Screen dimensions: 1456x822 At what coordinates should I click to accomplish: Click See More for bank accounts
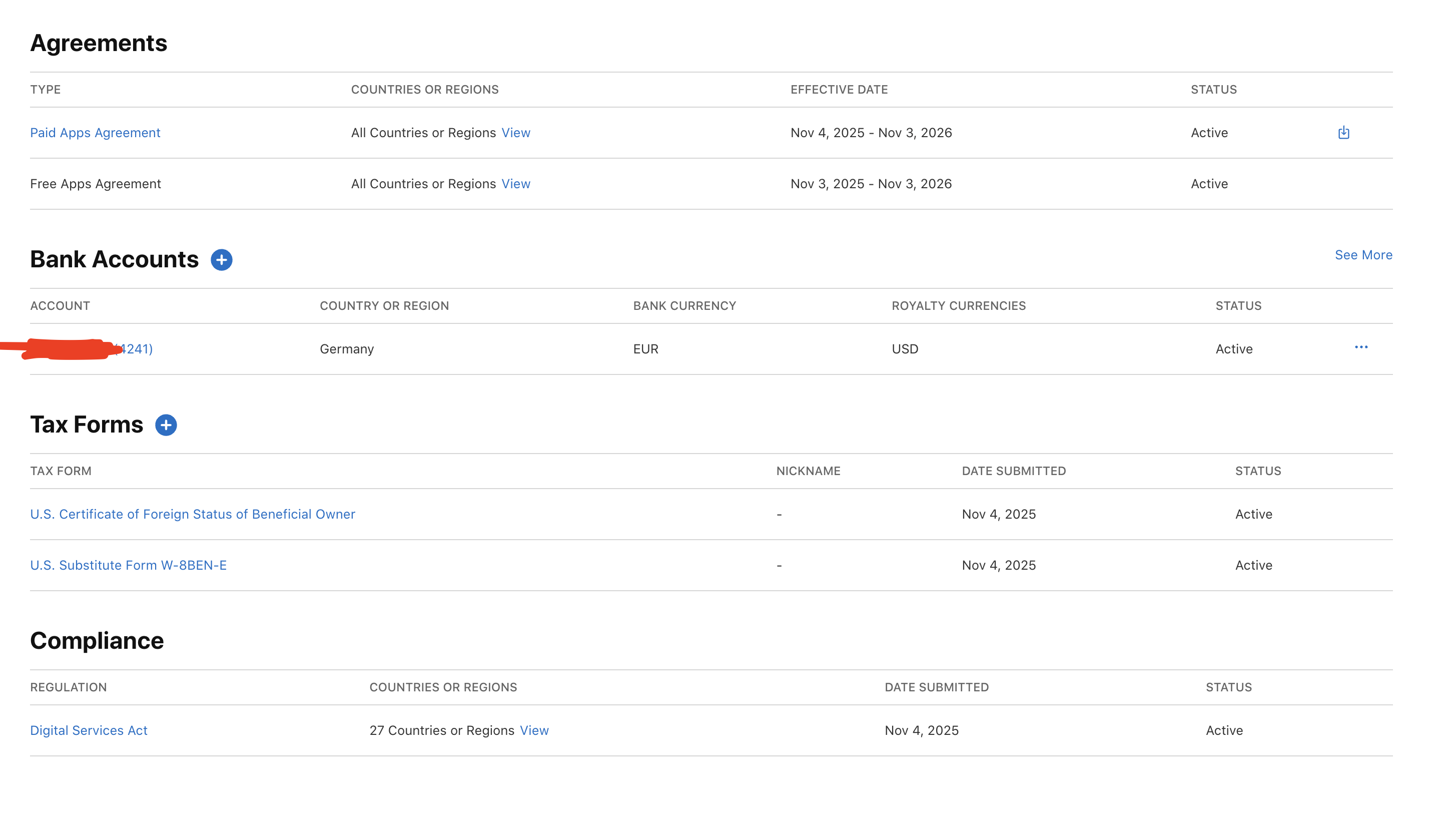[x=1363, y=255]
